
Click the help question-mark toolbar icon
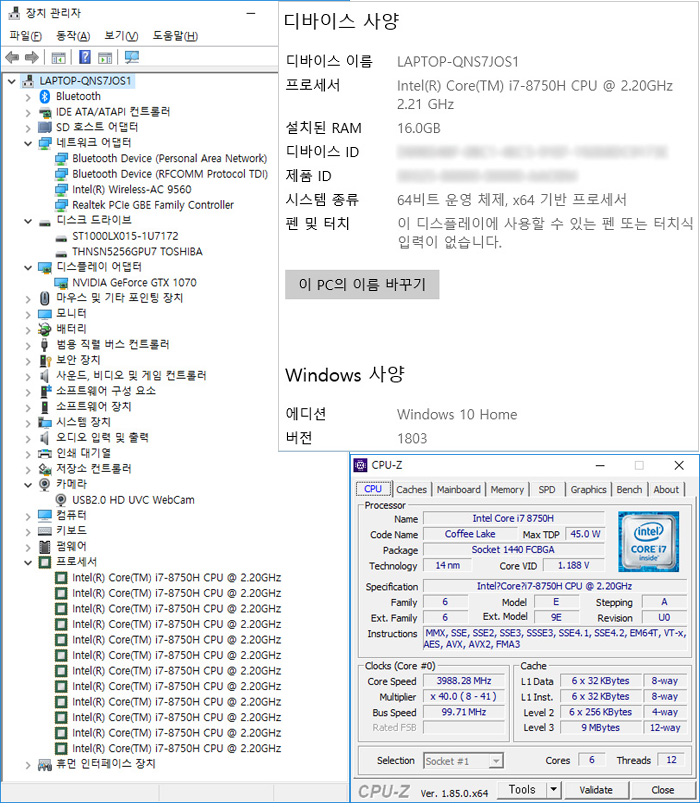pyautogui.click(x=84, y=57)
